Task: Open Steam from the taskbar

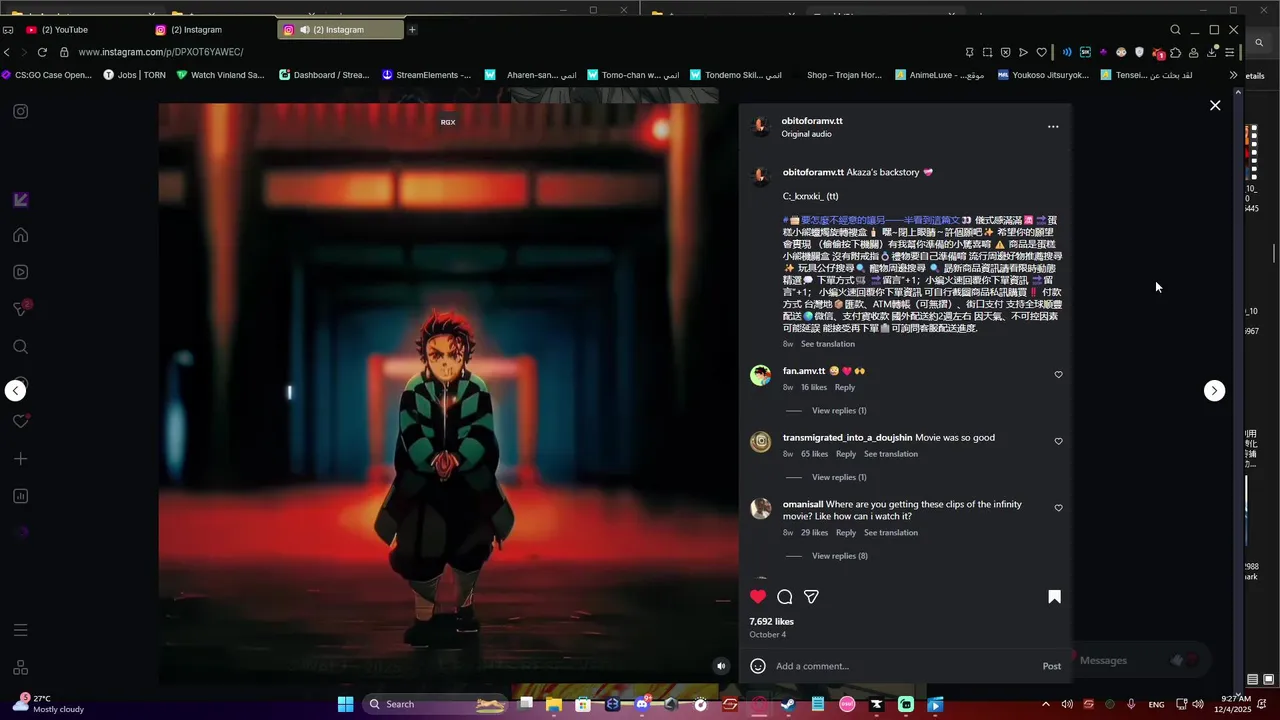Action: tap(789, 704)
